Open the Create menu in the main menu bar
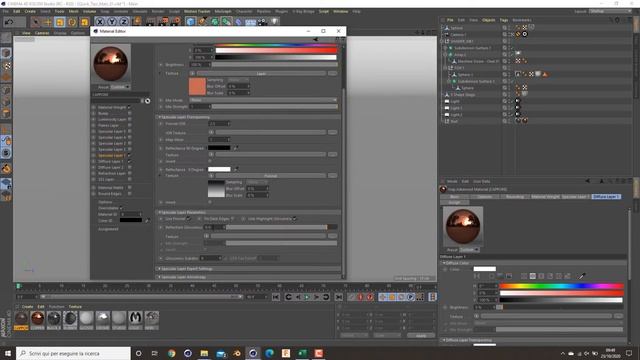The image size is (640, 360). 30,11
